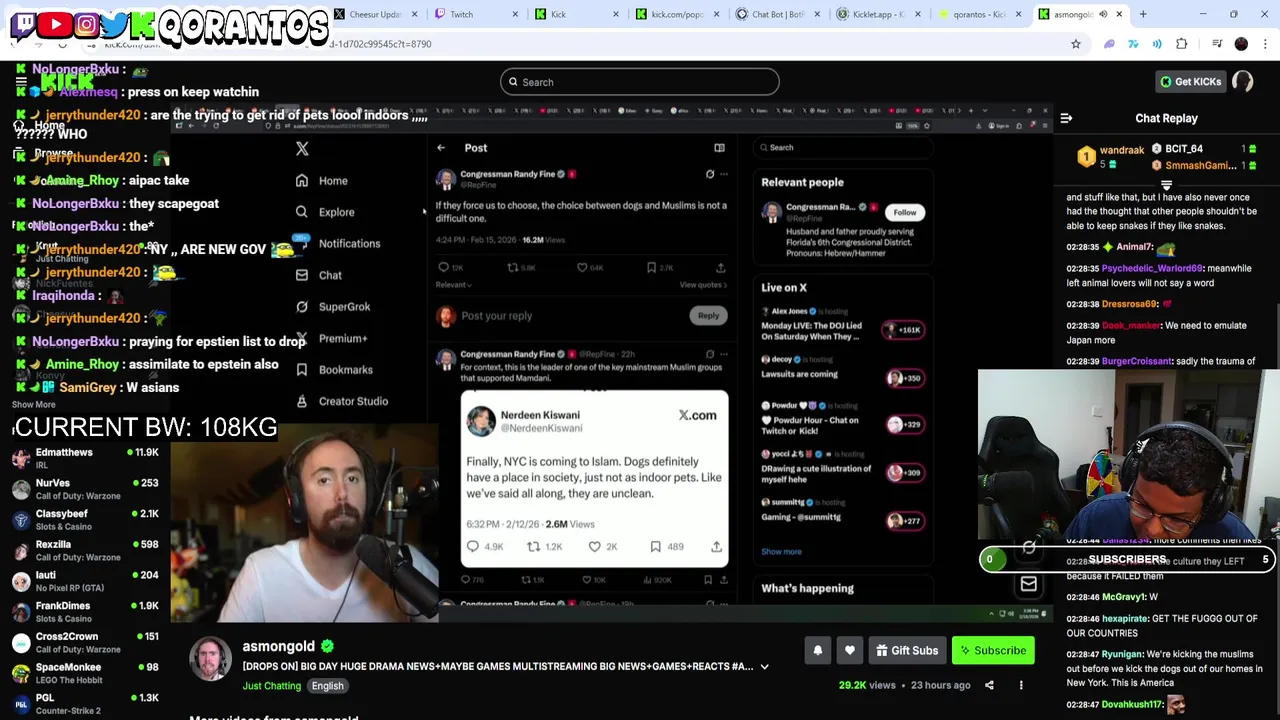Click the mail icon beside the chat

click(1028, 584)
